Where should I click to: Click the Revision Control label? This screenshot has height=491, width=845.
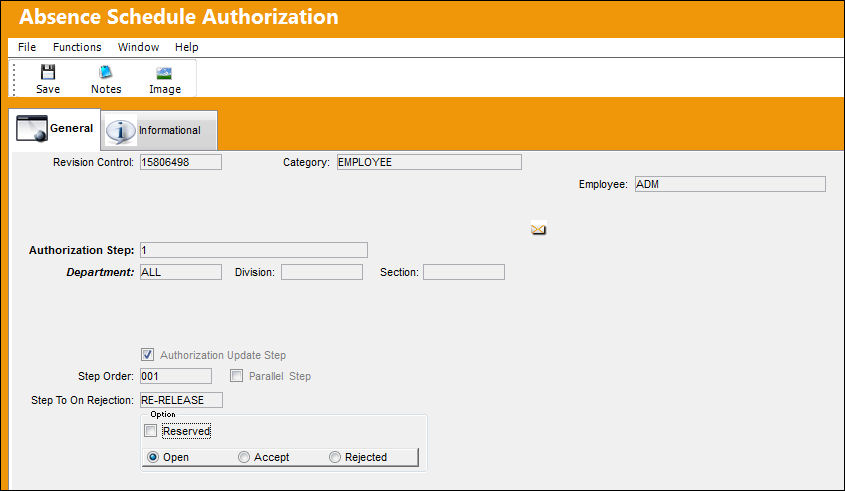click(93, 162)
